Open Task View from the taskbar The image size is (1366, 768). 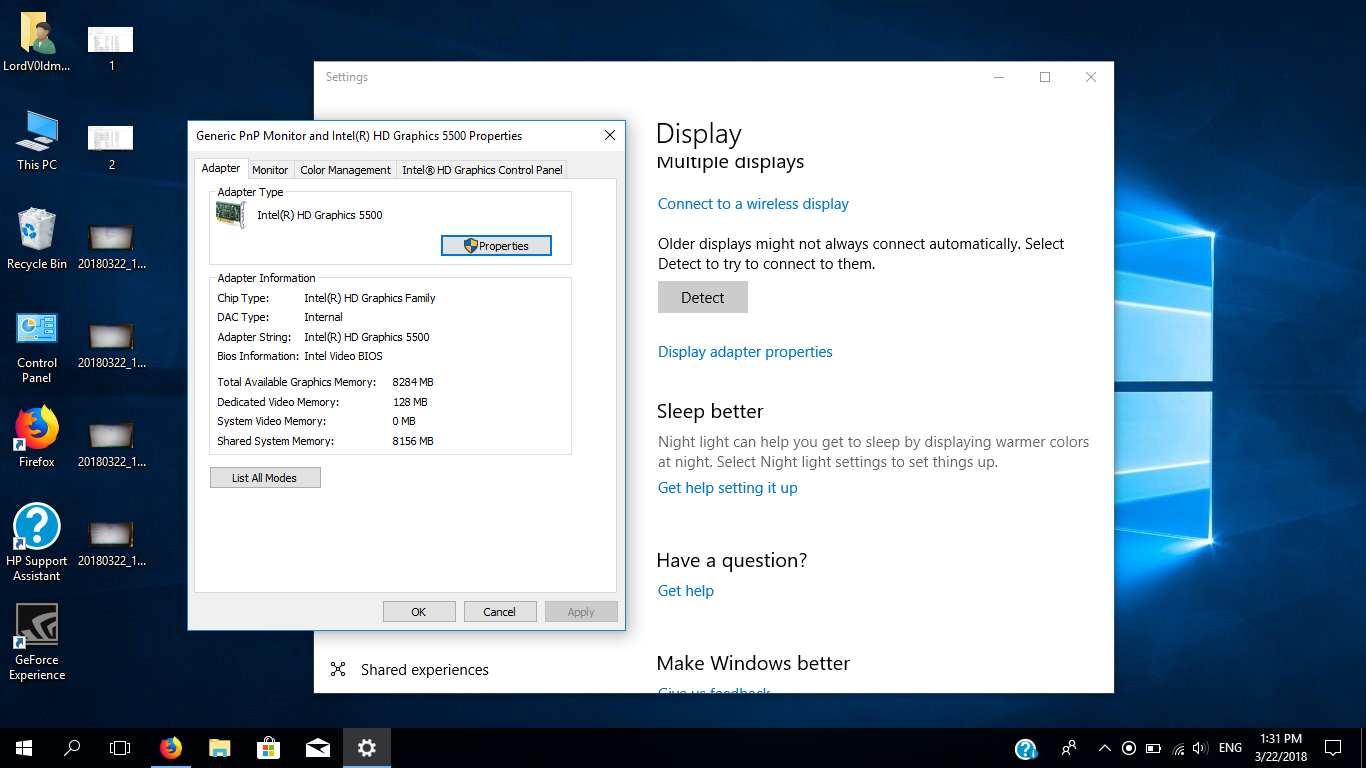[120, 748]
